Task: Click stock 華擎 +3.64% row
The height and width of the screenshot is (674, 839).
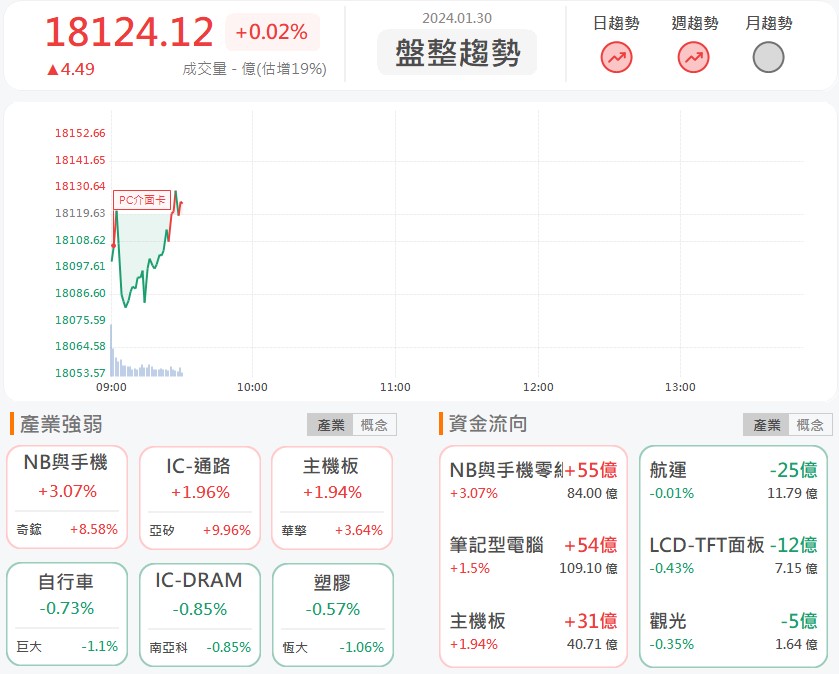Action: tap(332, 531)
